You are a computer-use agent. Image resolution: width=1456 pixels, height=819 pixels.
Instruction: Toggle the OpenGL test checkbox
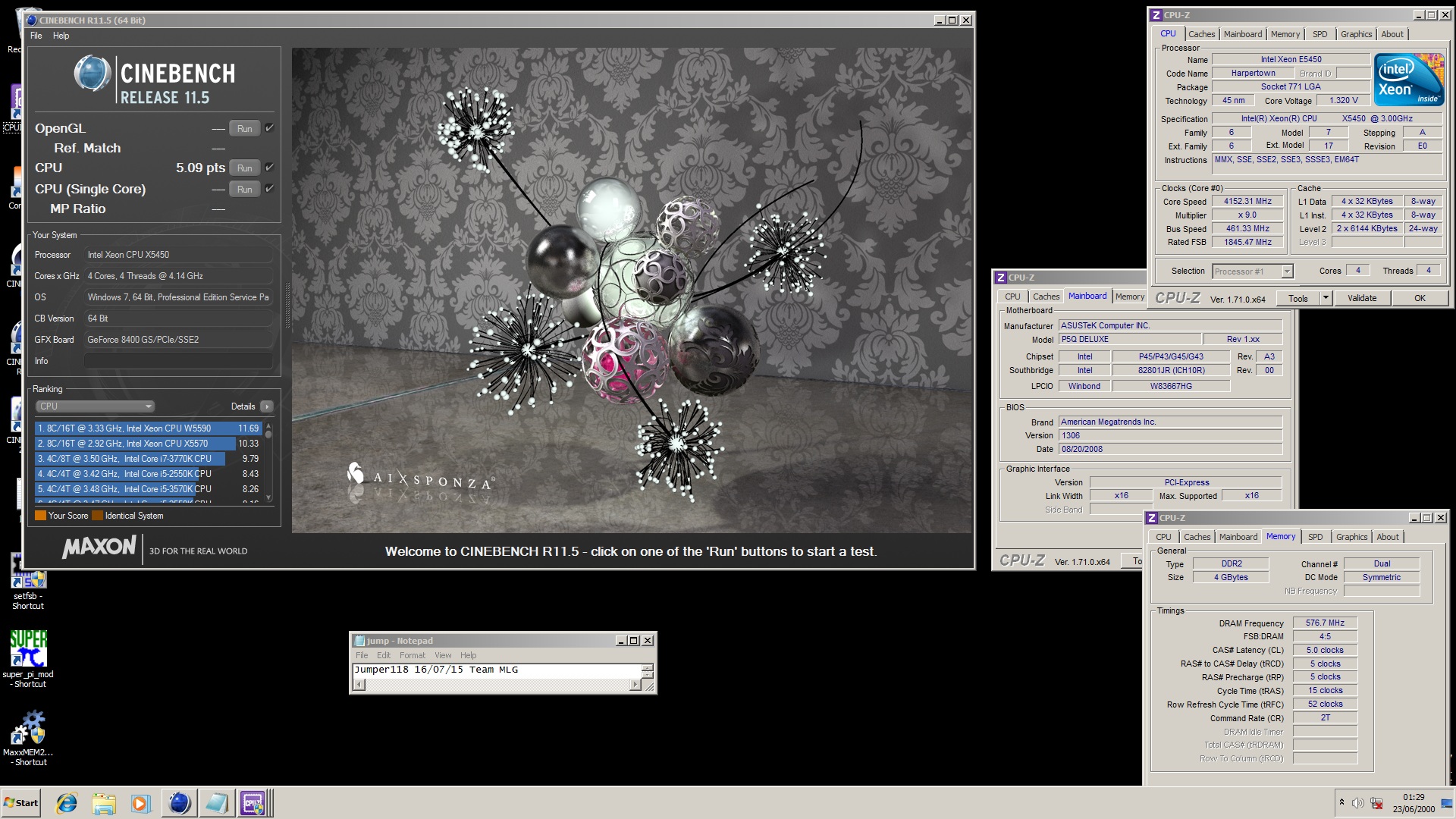pos(269,128)
